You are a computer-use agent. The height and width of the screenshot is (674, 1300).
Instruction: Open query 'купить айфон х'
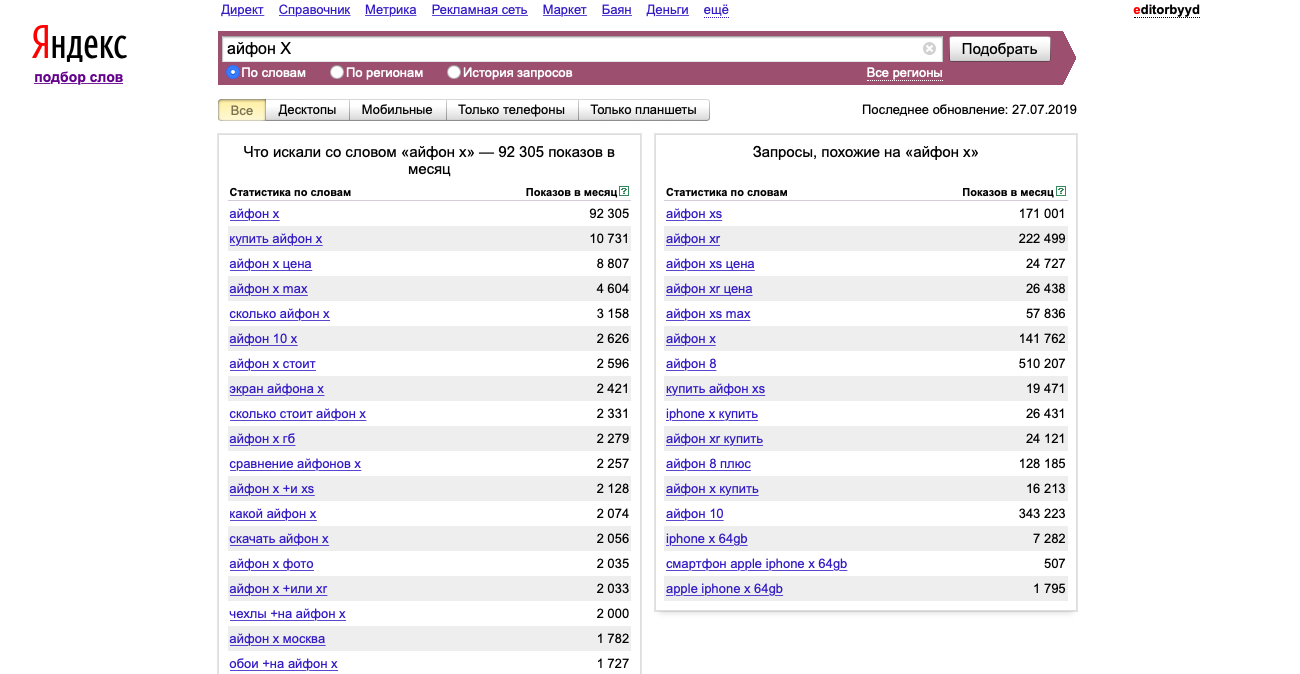tap(276, 239)
